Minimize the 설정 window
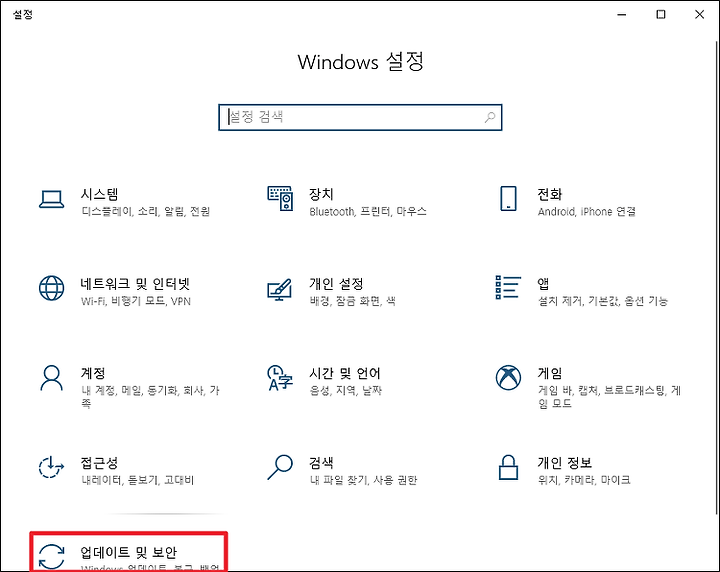The image size is (720, 572). [622, 15]
